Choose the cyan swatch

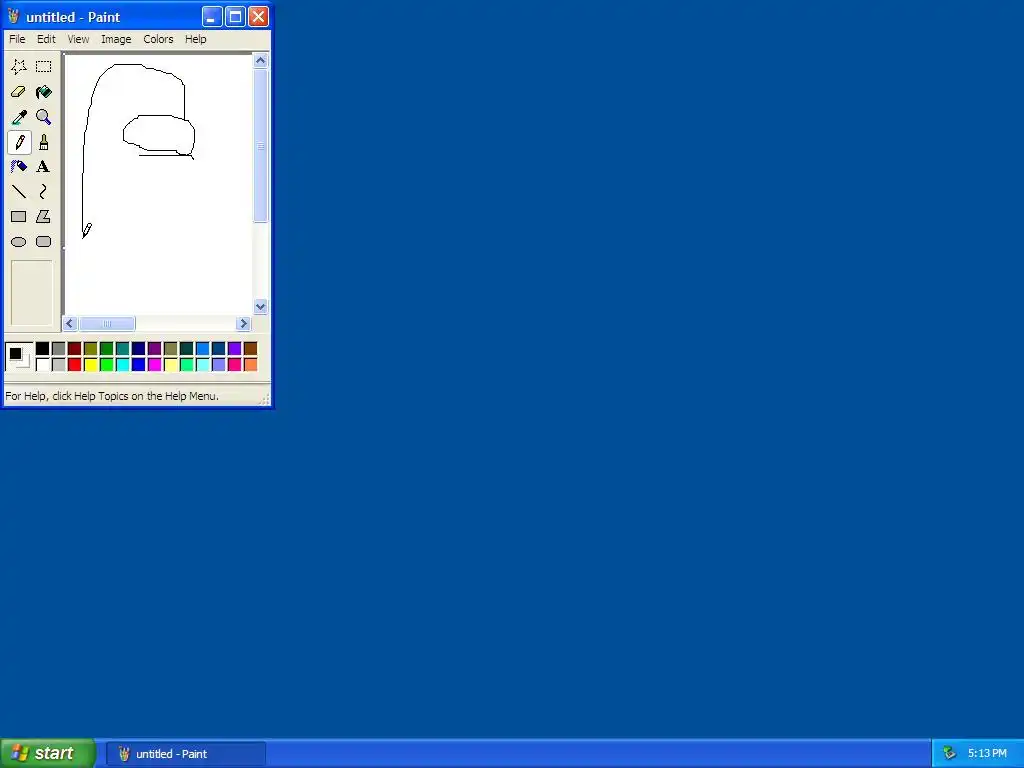[122, 364]
